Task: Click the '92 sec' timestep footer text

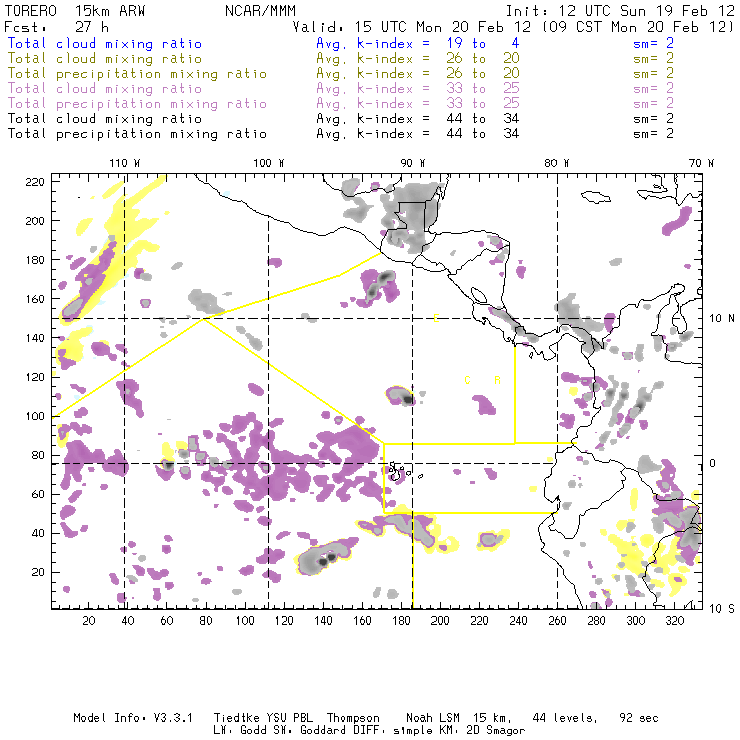Action: coord(639,718)
